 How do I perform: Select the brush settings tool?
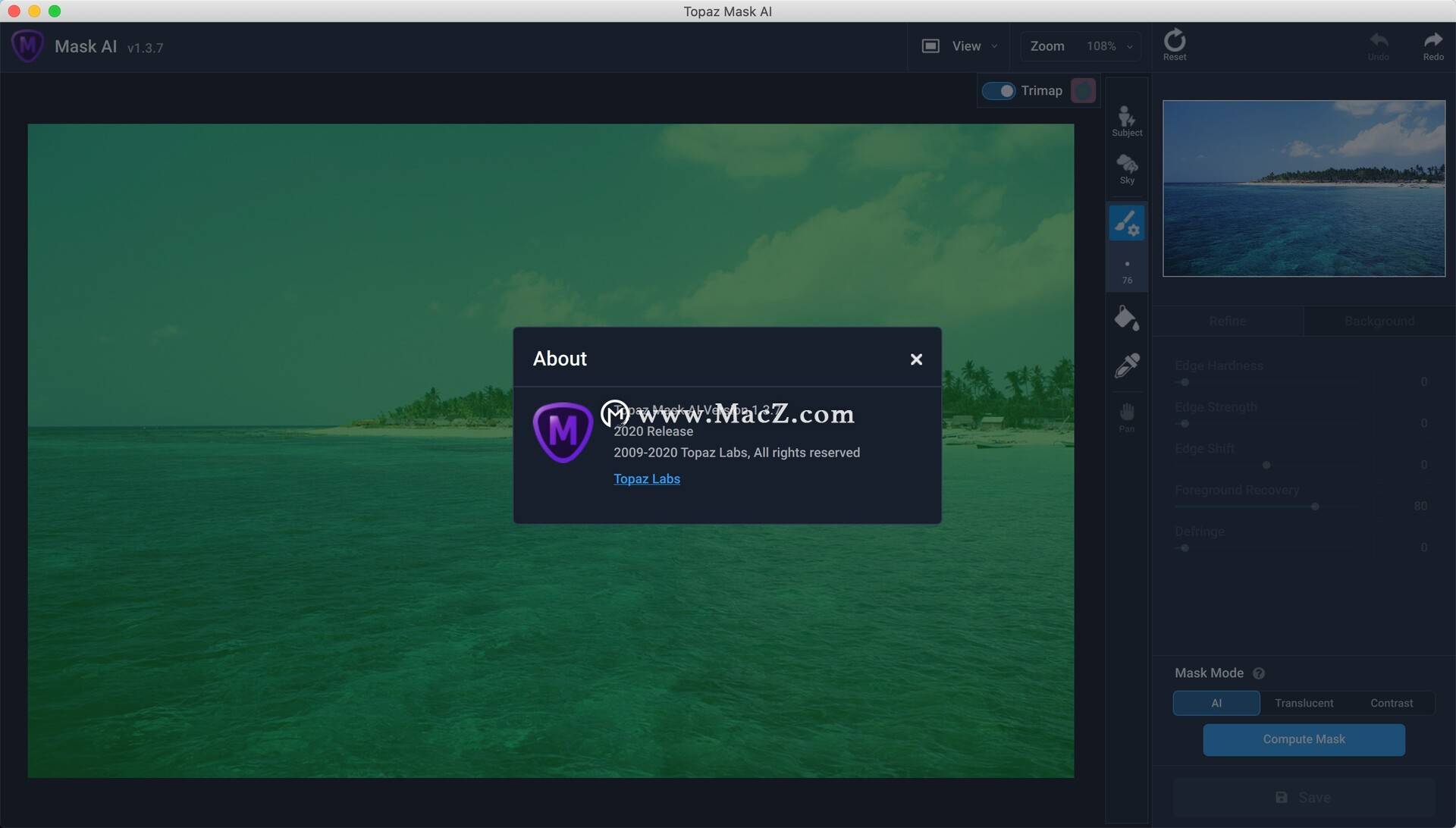(x=1127, y=223)
